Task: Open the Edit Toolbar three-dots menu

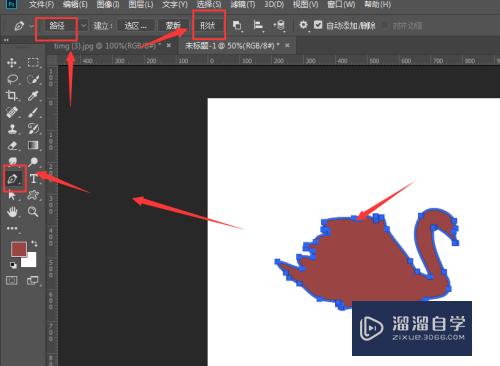Action: tap(12, 228)
